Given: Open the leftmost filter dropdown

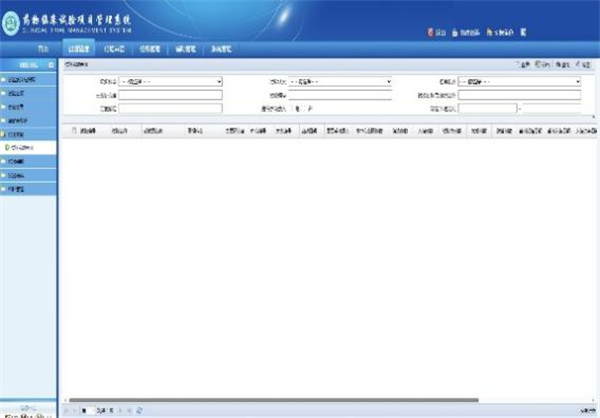Looking at the screenshot, I should point(170,82).
